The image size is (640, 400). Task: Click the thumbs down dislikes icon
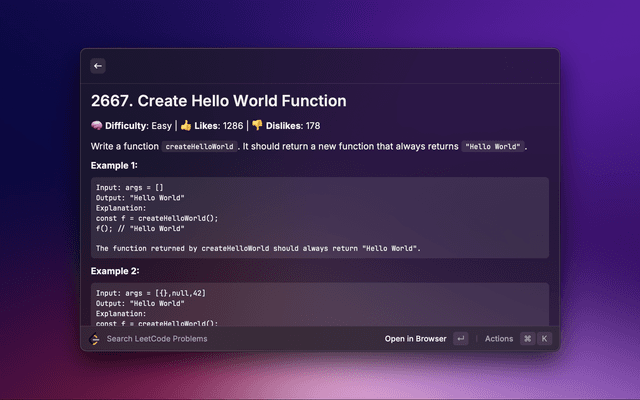257,126
